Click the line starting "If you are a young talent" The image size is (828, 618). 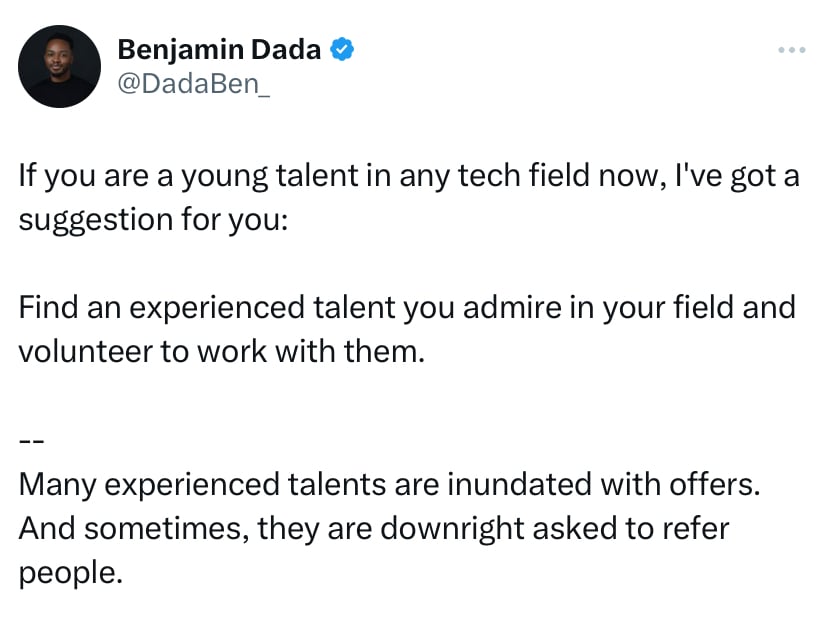[408, 177]
